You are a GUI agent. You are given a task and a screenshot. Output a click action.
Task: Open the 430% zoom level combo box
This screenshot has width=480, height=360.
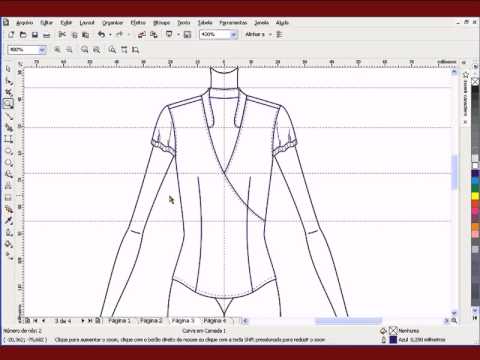point(218,34)
